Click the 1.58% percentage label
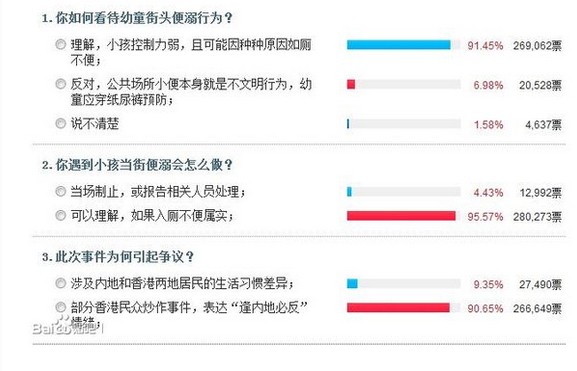The image size is (577, 371). [488, 125]
